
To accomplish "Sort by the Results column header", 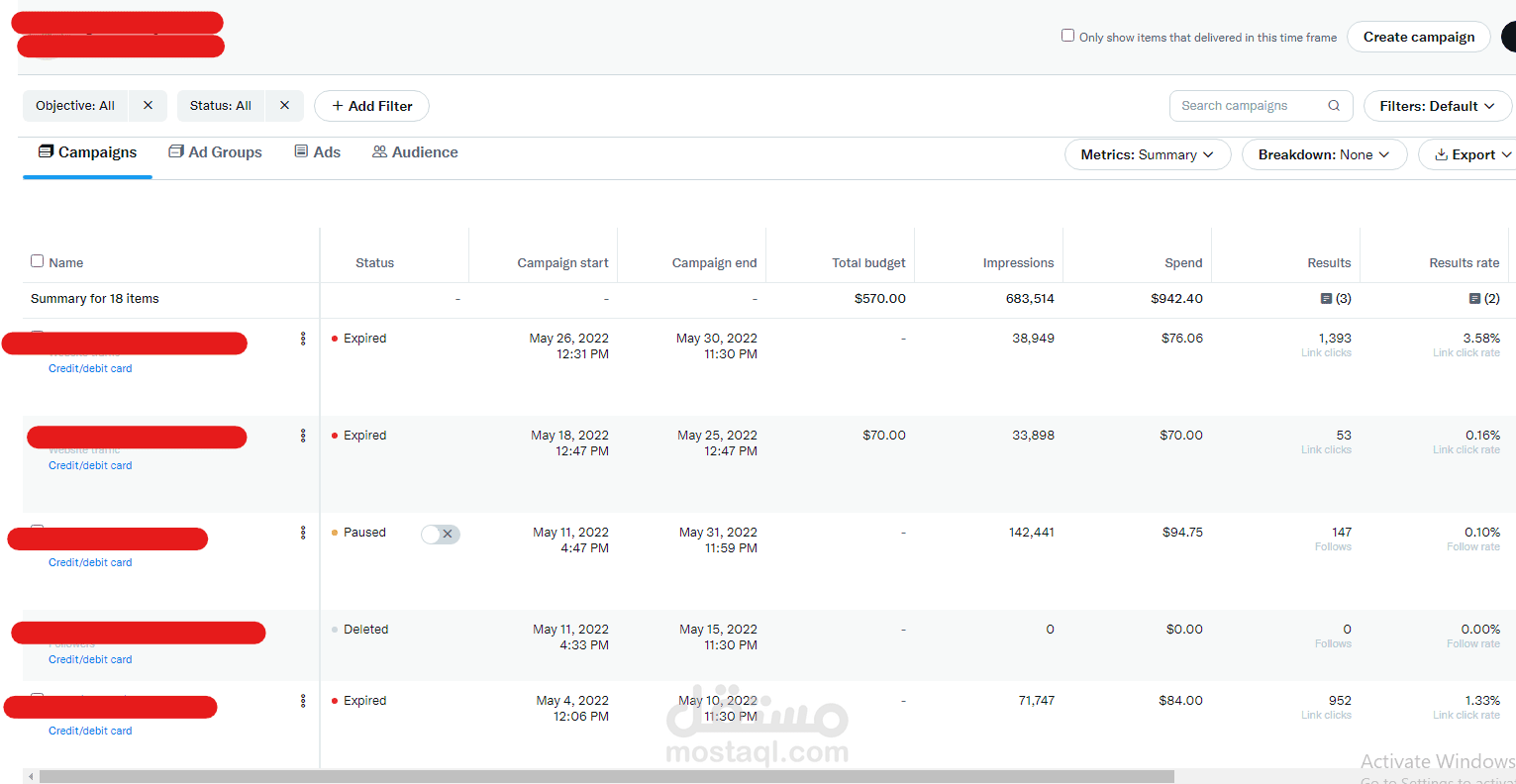I will [x=1329, y=263].
